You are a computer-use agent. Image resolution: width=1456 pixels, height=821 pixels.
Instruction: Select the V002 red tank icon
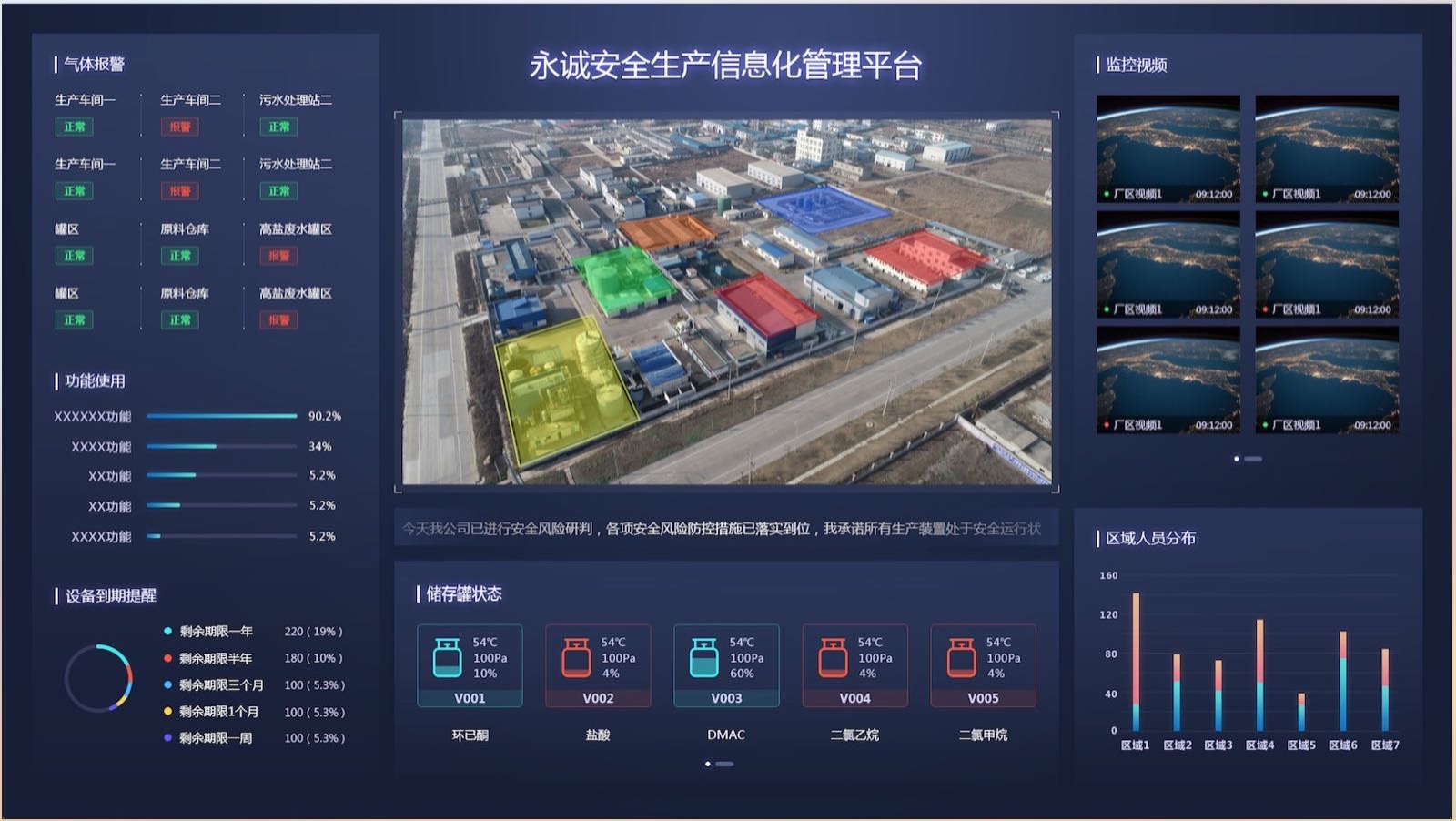[x=575, y=657]
